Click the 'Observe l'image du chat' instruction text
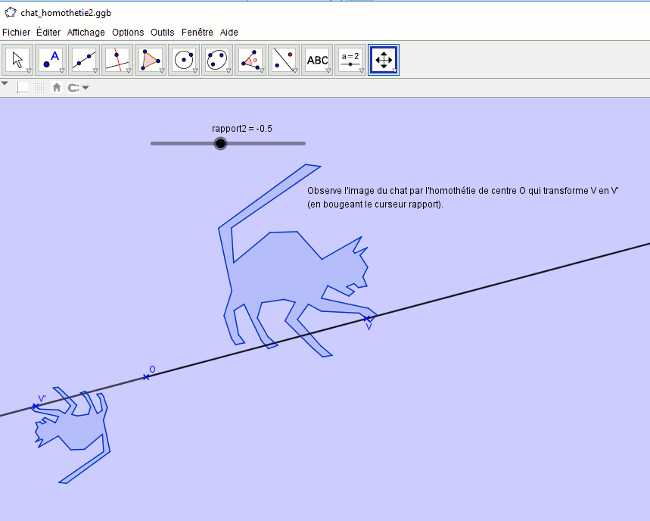 pyautogui.click(x=463, y=191)
